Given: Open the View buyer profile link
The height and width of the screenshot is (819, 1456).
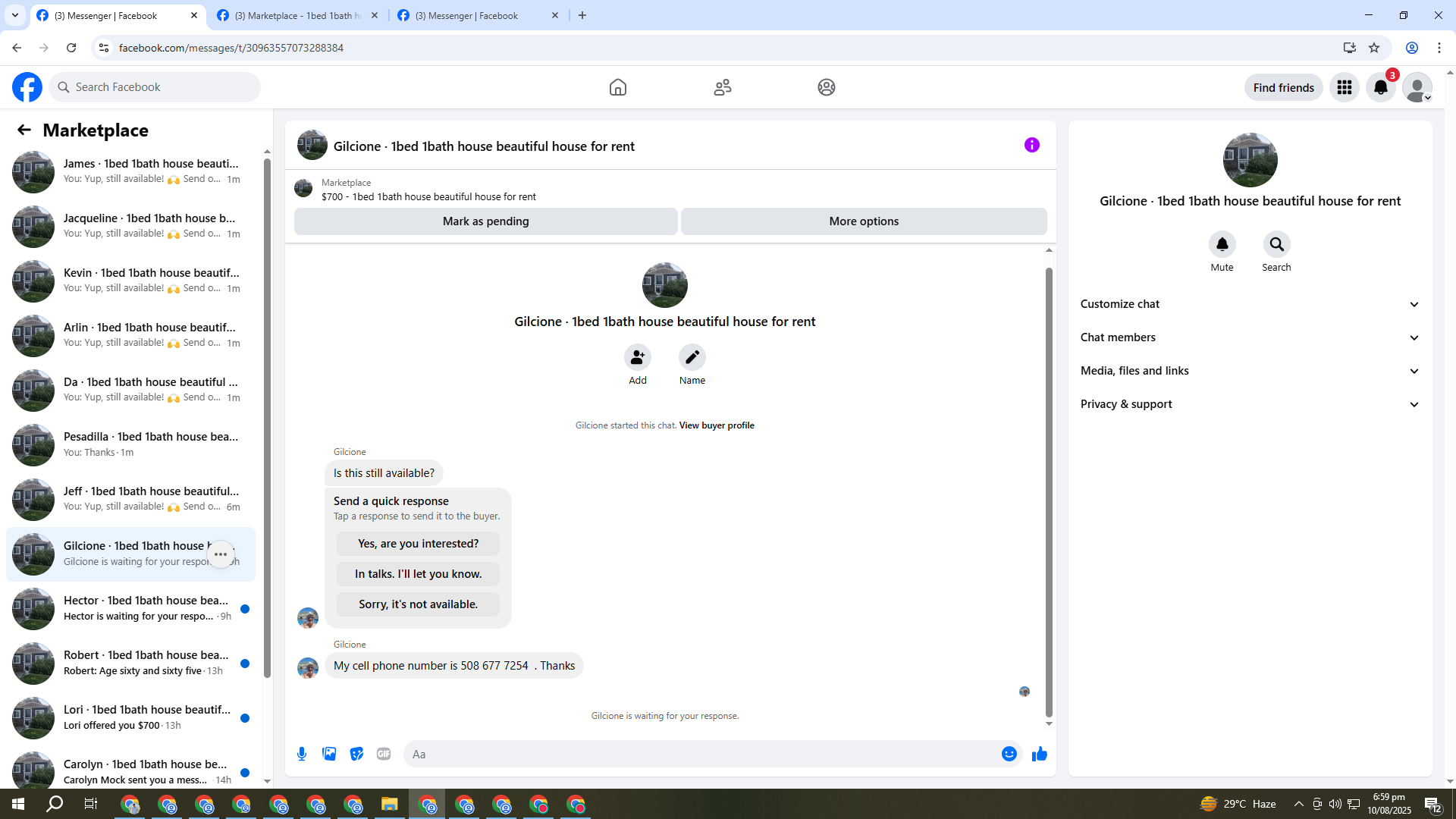Looking at the screenshot, I should [x=716, y=425].
